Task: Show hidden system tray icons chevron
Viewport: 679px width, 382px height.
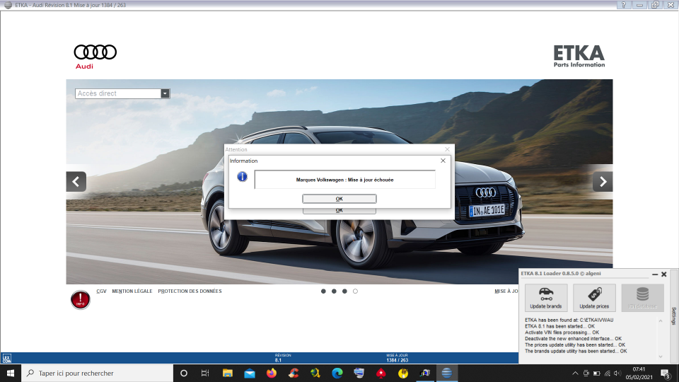Action: click(x=575, y=373)
